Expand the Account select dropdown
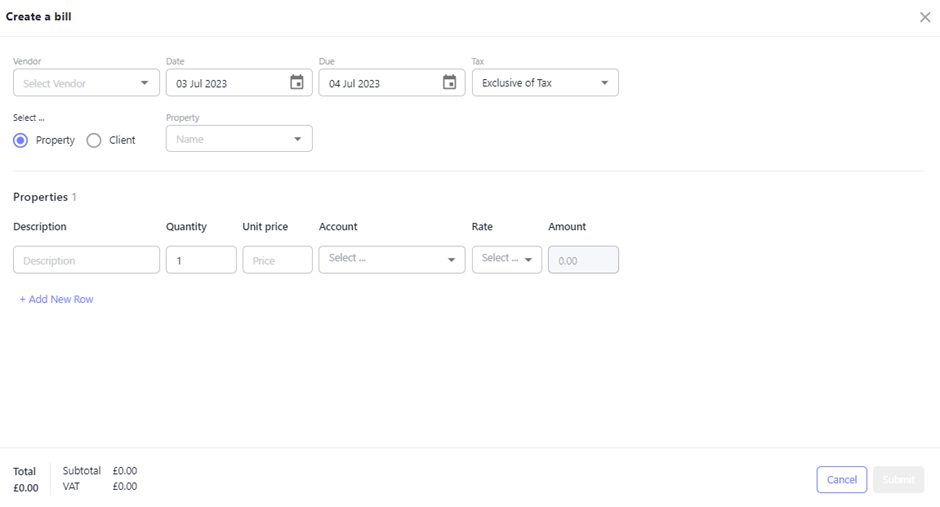The width and height of the screenshot is (940, 507). [391, 259]
